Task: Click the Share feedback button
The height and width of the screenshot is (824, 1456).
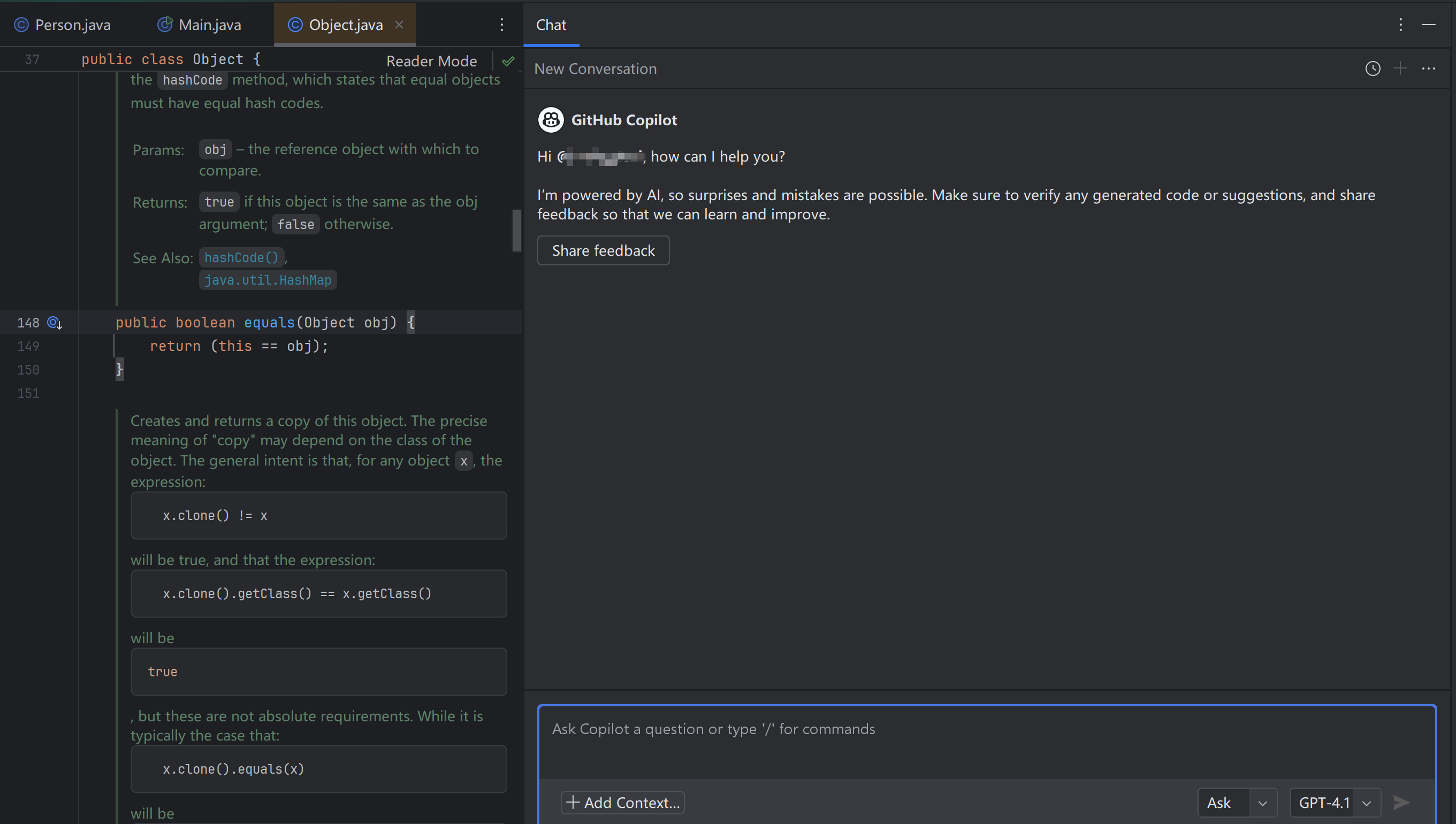Action: tap(603, 250)
